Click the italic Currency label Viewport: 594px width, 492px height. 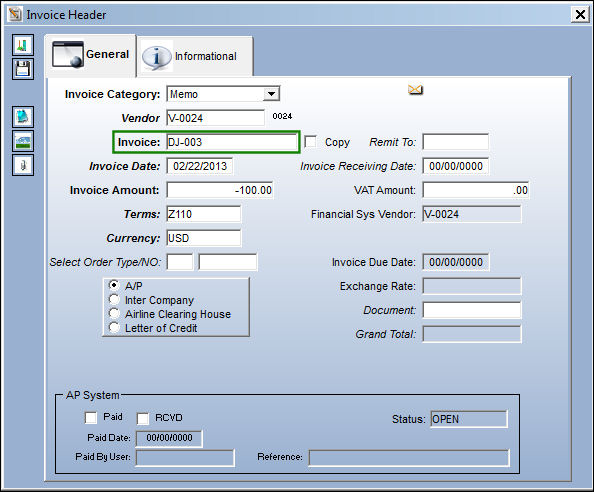pos(133,238)
